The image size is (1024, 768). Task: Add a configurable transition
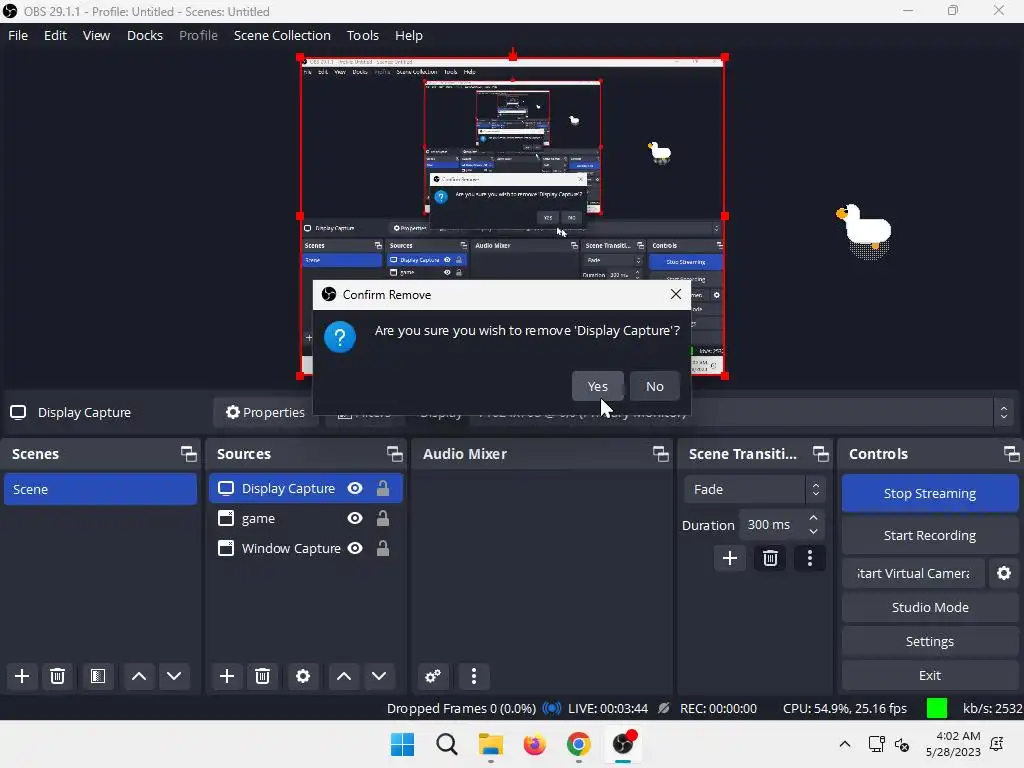729,558
